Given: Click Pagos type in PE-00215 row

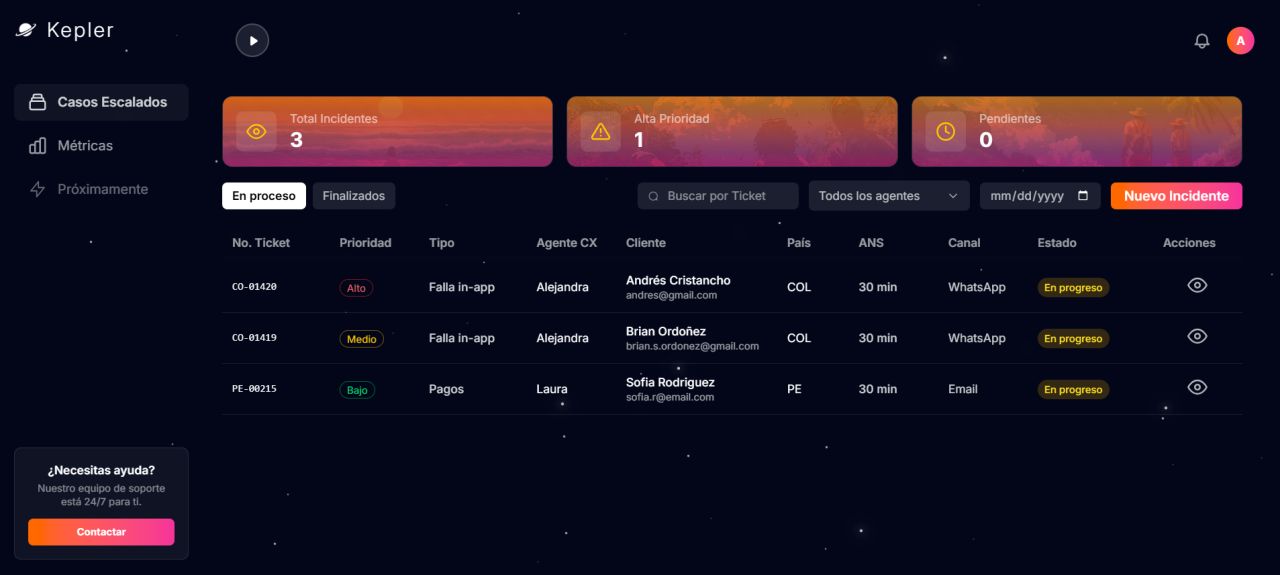Looking at the screenshot, I should click(x=446, y=390).
